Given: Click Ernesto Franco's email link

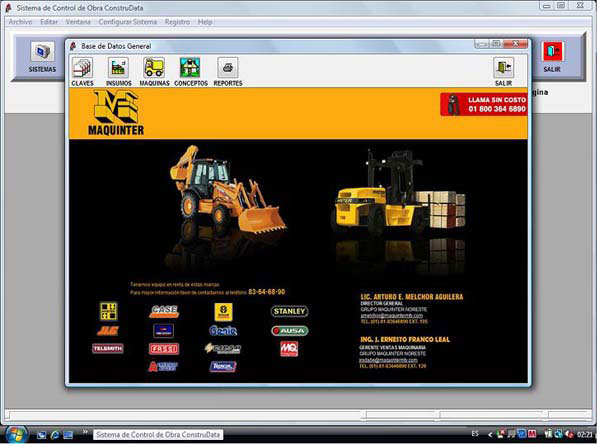Looking at the screenshot, I should click(x=388, y=360).
